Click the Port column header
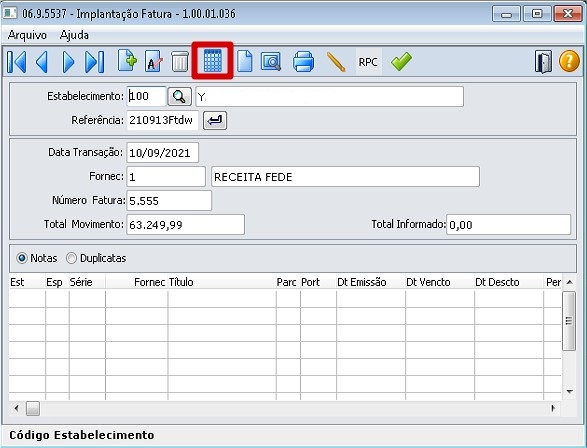Screen dimensions: 587x448 pos(318,282)
